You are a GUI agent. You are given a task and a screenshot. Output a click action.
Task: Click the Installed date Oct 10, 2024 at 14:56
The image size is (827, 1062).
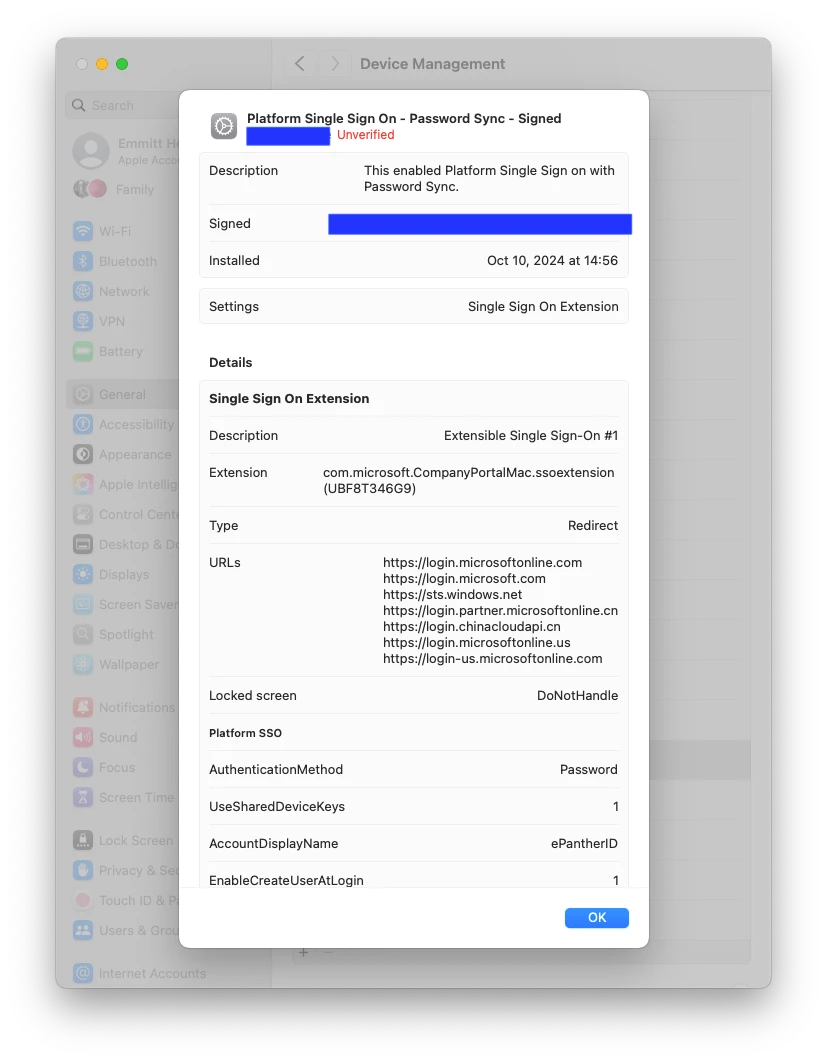coord(552,261)
